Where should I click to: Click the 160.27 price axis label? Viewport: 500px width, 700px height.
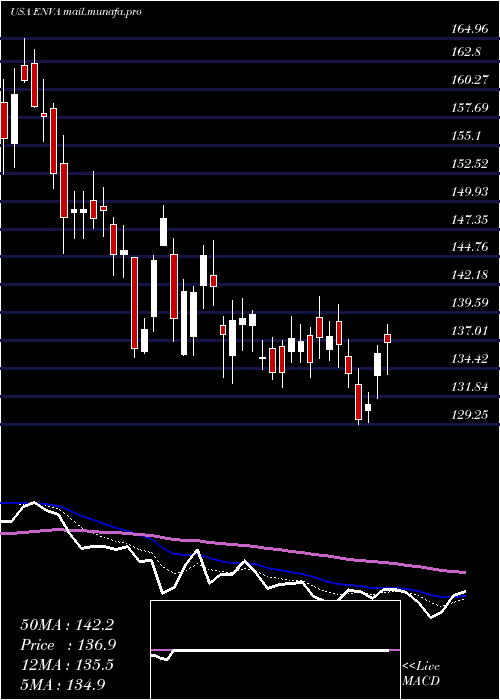[x=469, y=80]
